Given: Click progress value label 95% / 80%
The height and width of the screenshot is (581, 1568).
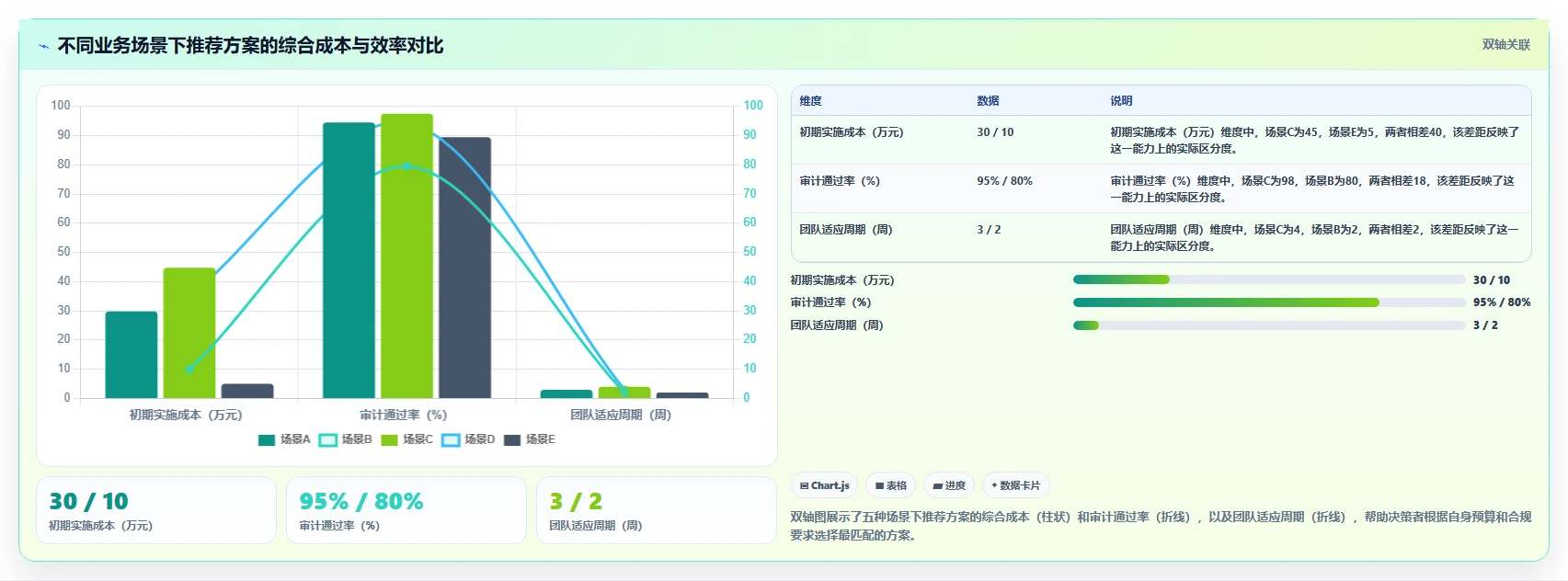Looking at the screenshot, I should coord(1502,302).
